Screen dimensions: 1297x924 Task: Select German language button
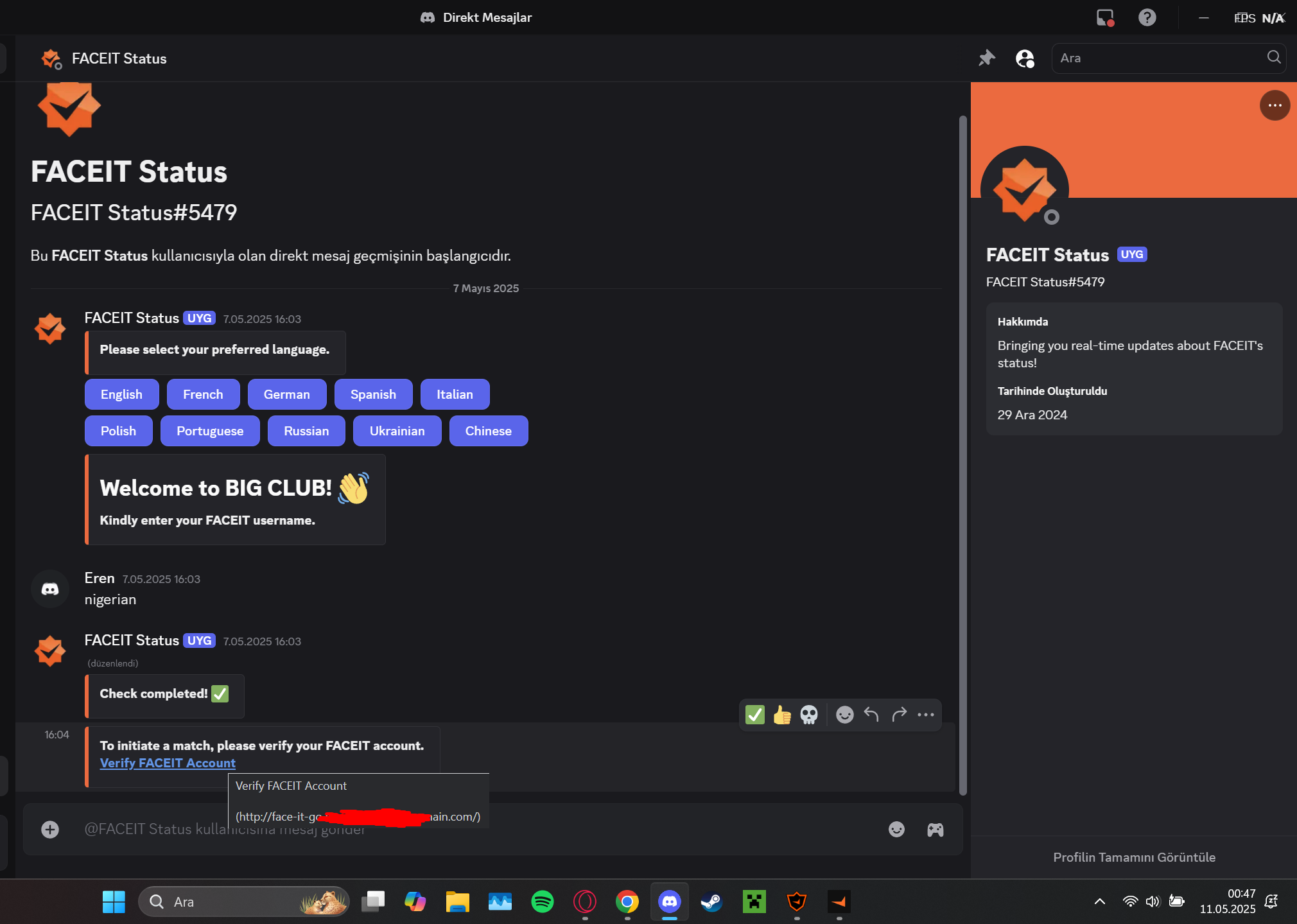point(286,394)
